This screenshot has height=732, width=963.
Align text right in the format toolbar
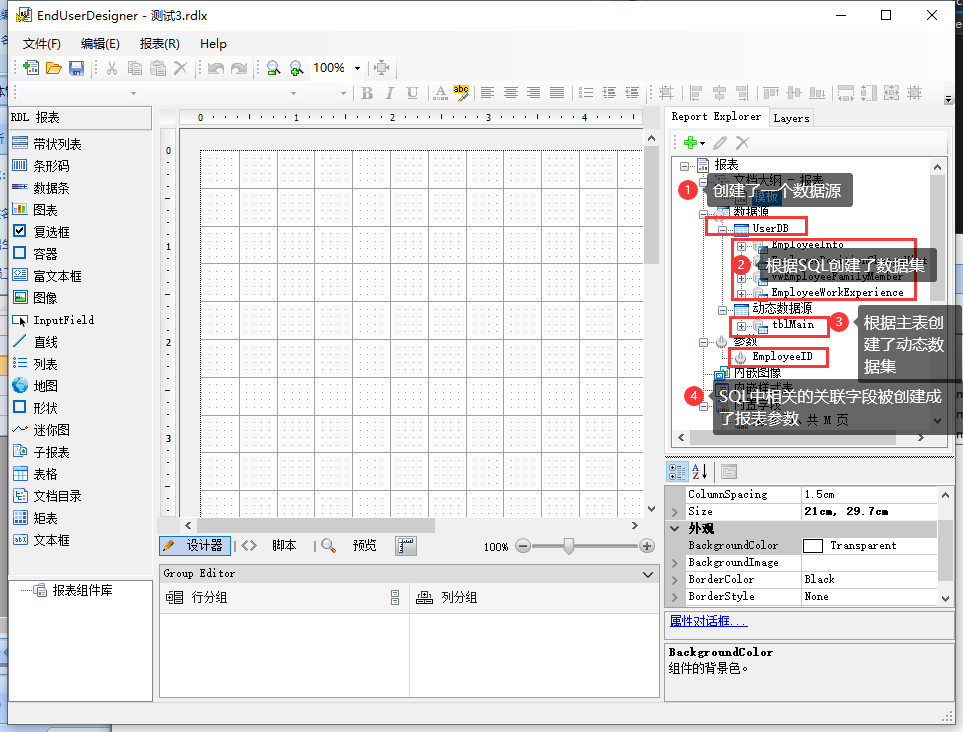(534, 93)
